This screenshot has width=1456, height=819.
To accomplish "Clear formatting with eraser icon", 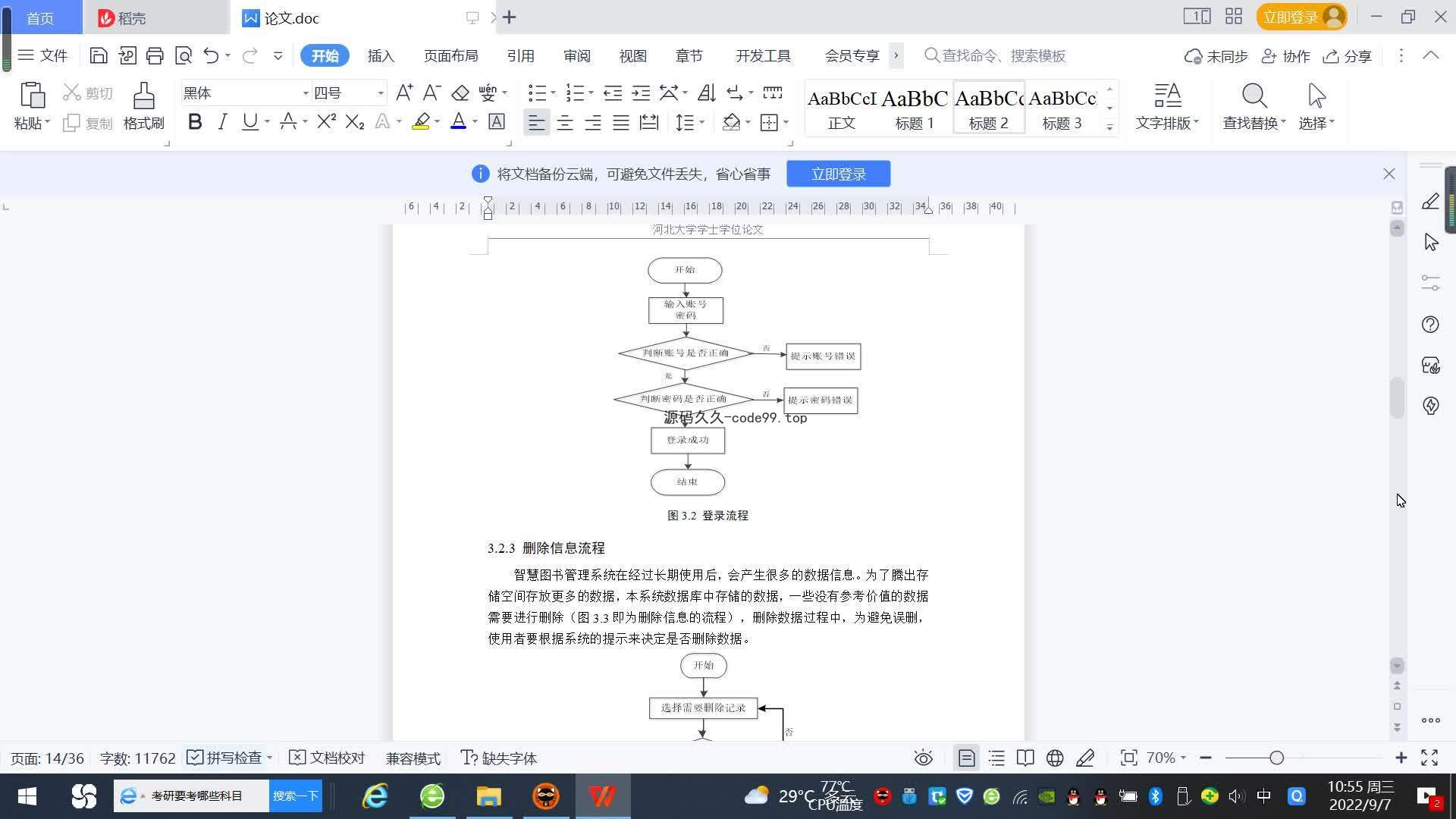I will pyautogui.click(x=460, y=93).
